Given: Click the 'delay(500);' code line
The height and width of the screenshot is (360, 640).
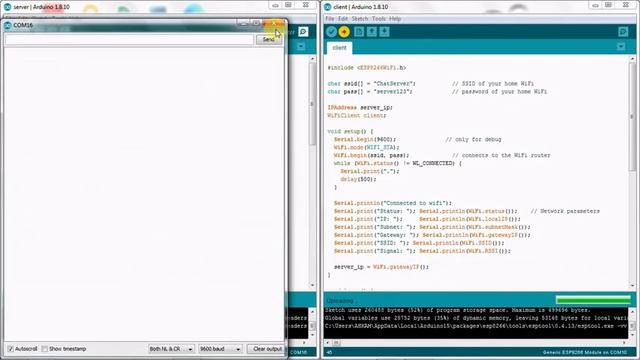Looking at the screenshot, I should (358, 179).
